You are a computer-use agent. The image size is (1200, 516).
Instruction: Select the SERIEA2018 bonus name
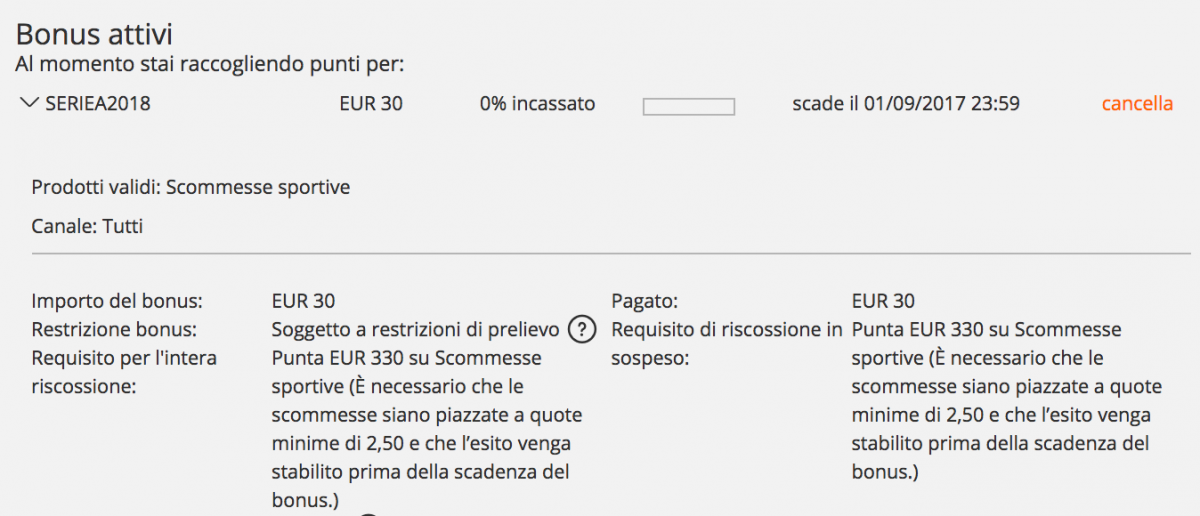tap(98, 103)
